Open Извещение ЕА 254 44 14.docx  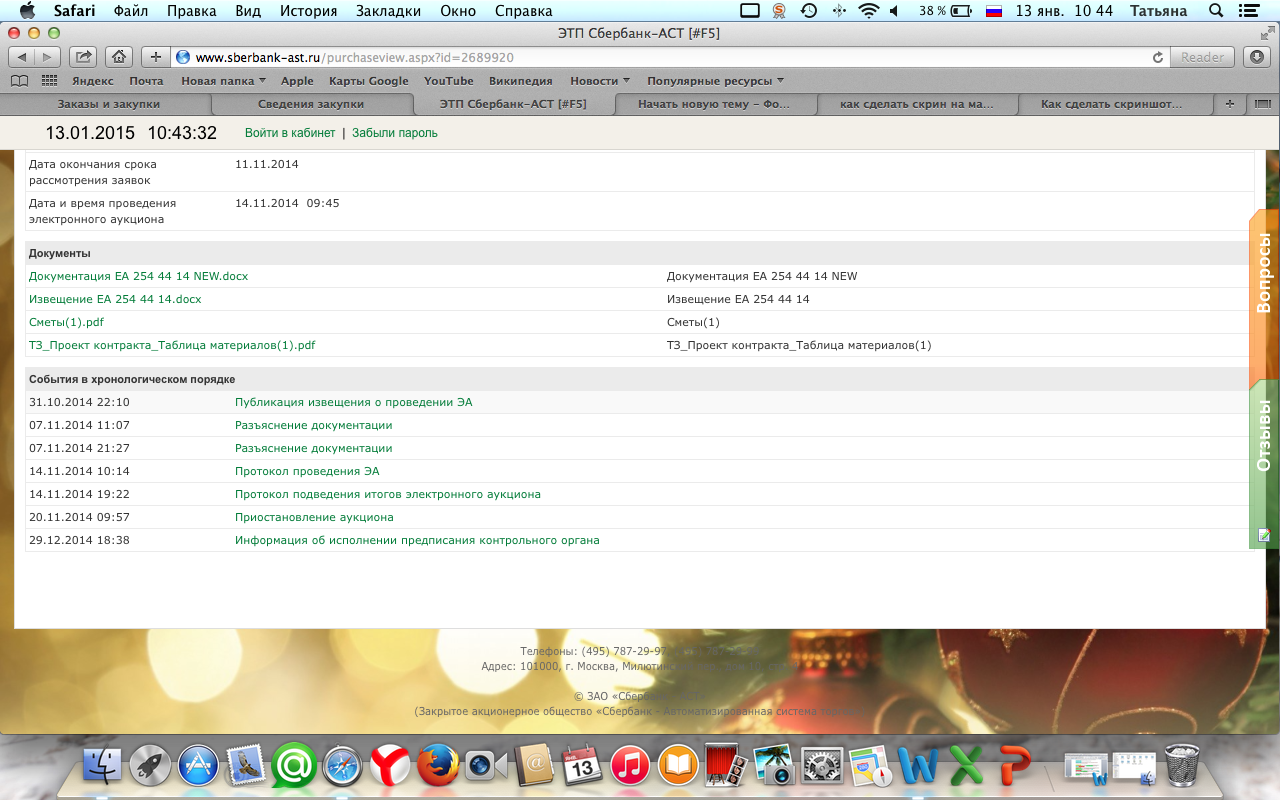click(x=115, y=299)
